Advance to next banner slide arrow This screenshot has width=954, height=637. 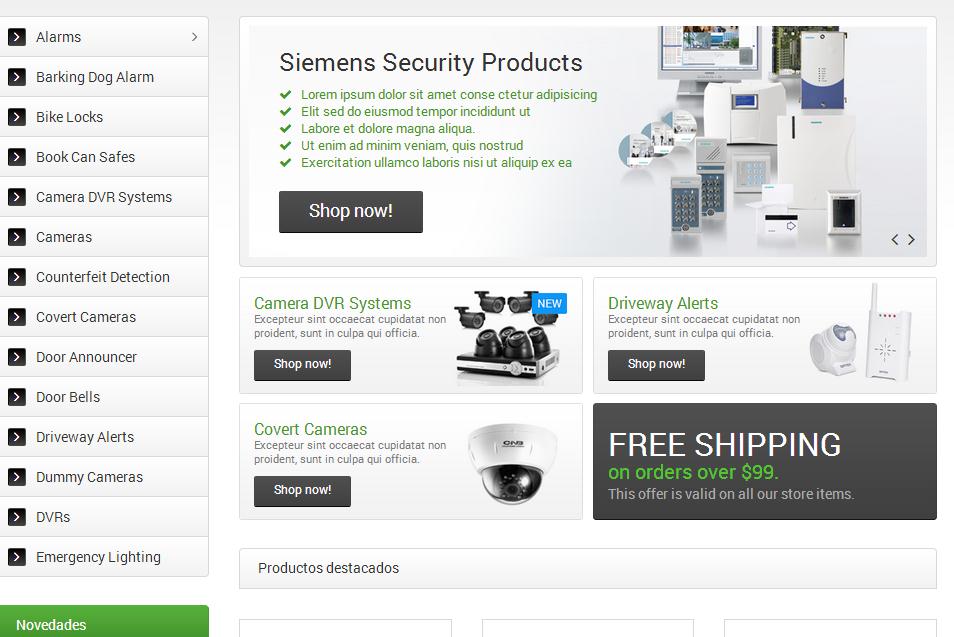tap(911, 240)
